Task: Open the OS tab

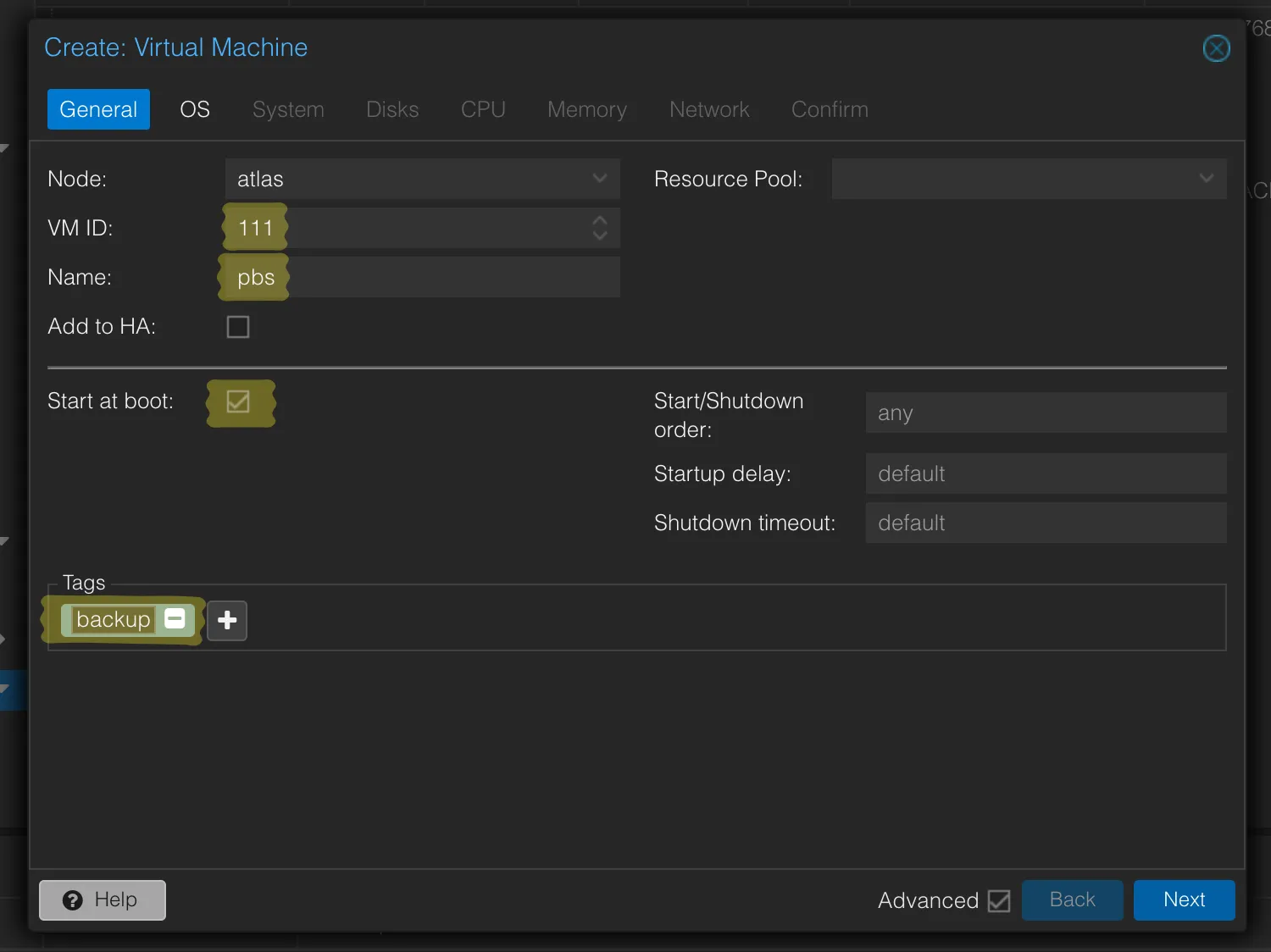Action: 195,109
